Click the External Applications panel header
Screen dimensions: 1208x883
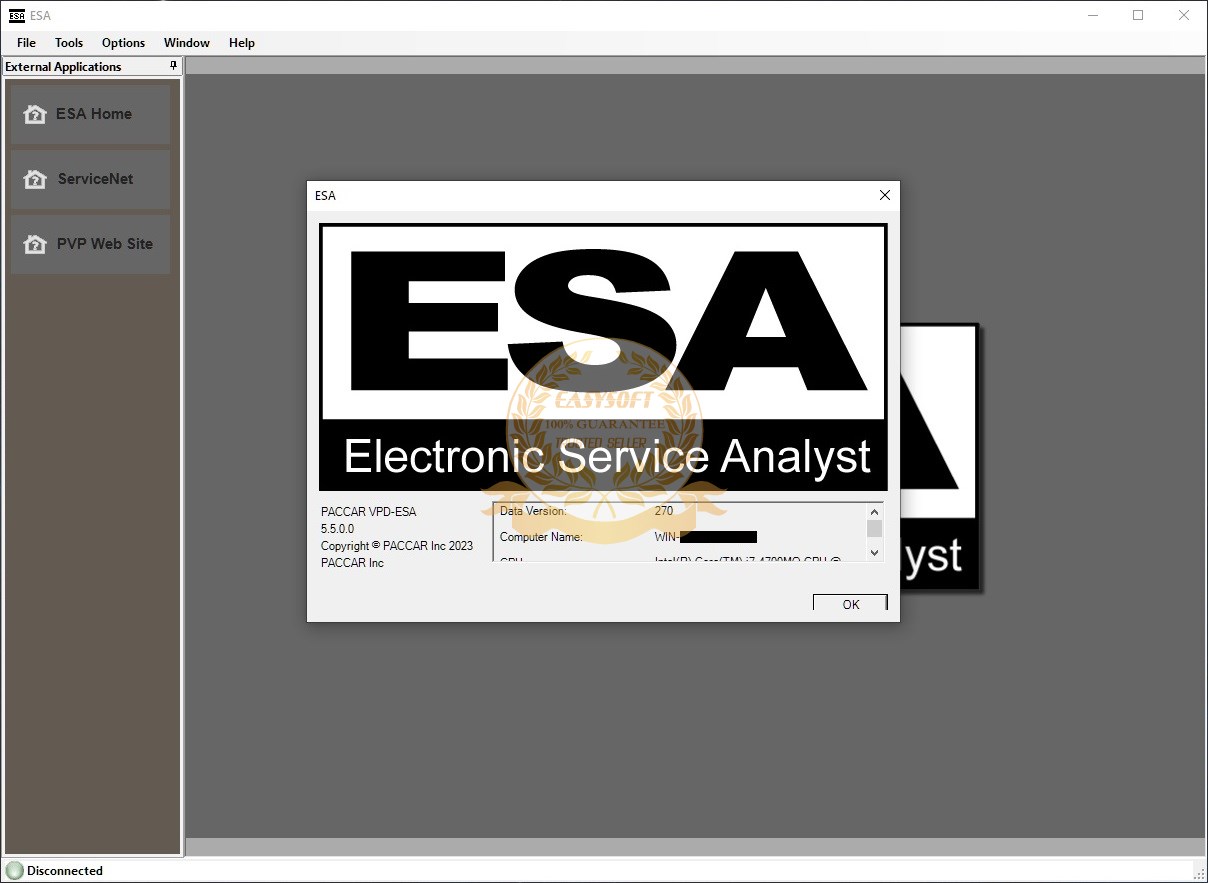92,67
